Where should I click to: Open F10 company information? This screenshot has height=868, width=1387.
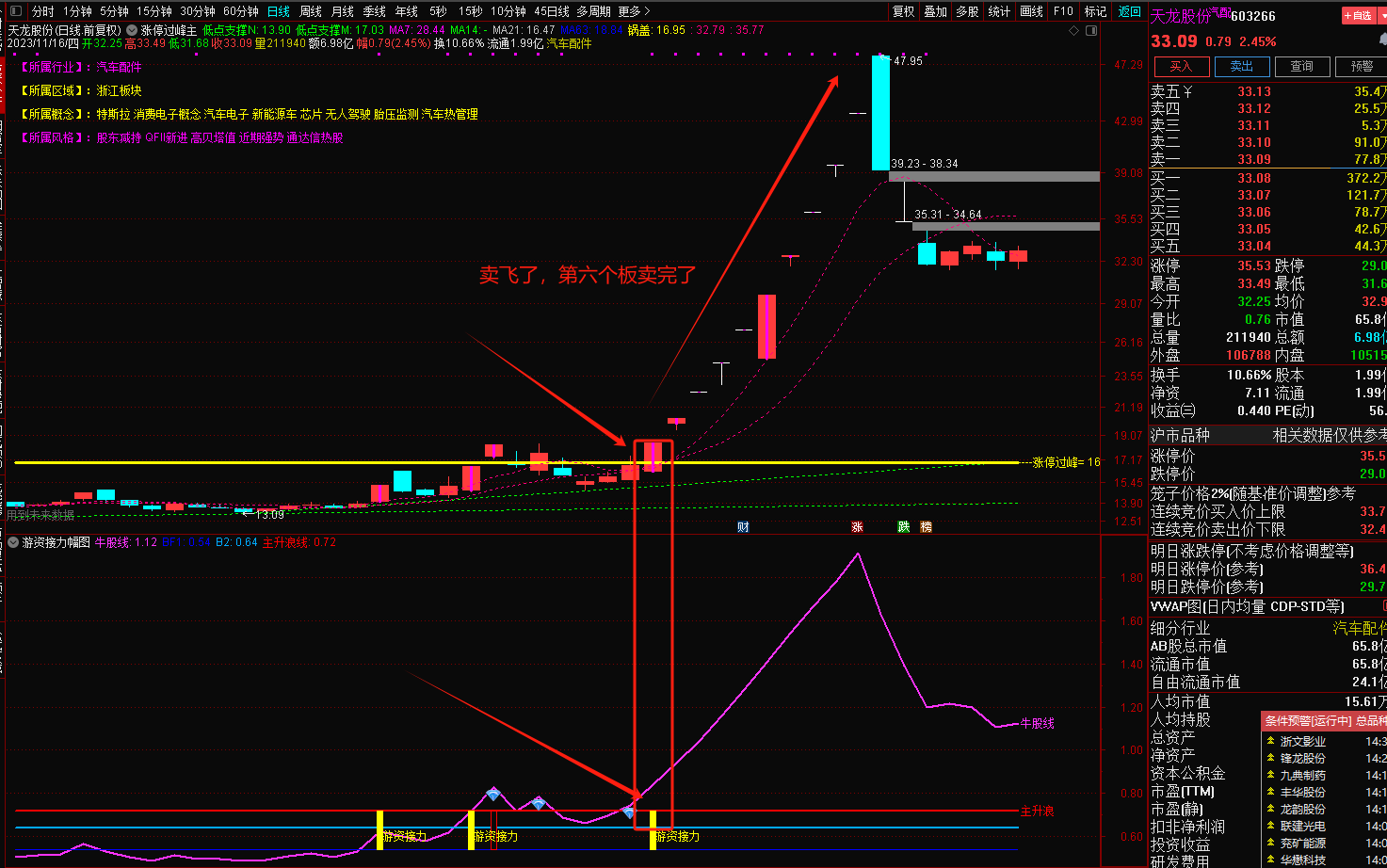[x=1063, y=11]
